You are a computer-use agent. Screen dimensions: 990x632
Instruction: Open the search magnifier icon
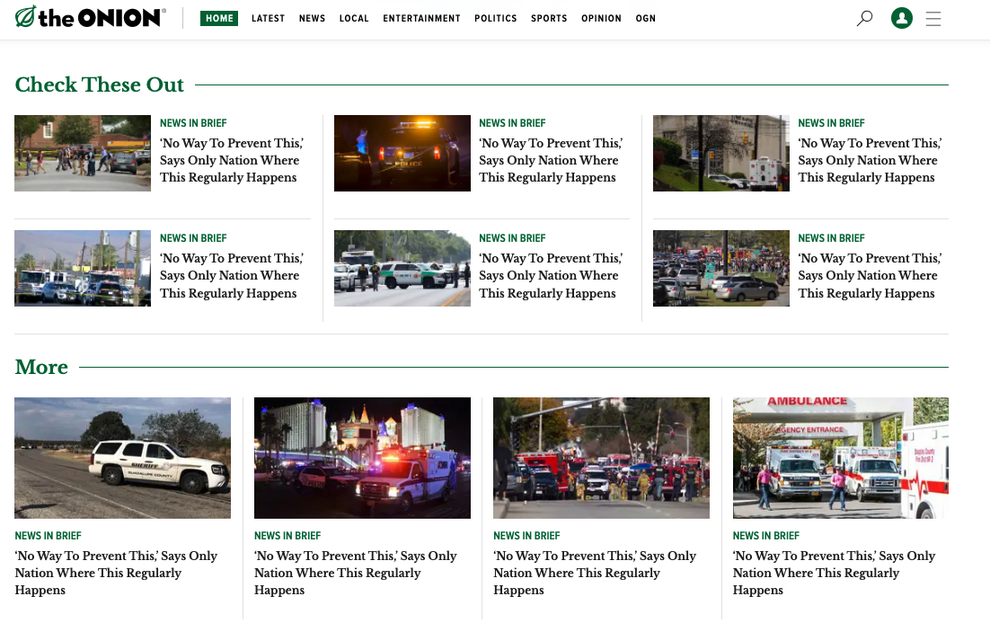click(x=864, y=17)
